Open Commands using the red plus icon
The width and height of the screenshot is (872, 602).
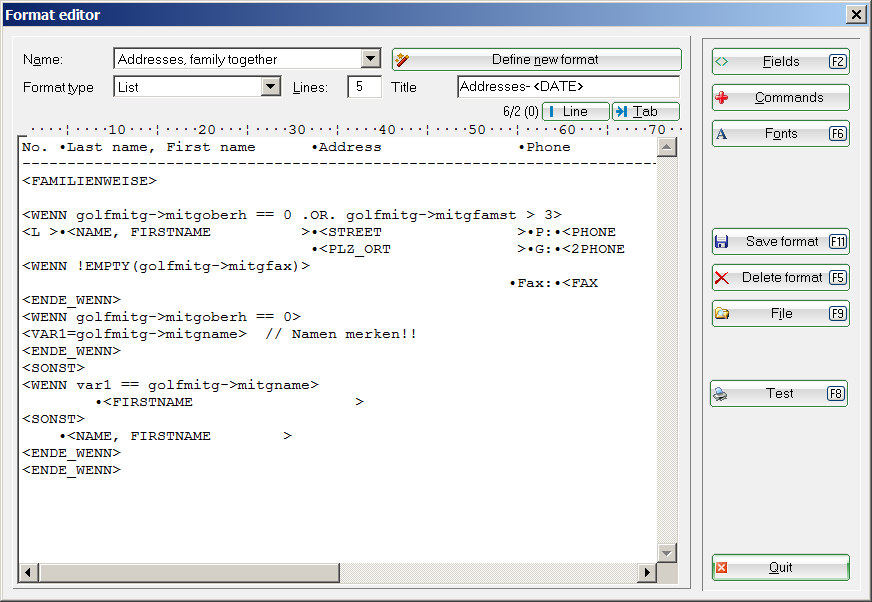pos(780,97)
